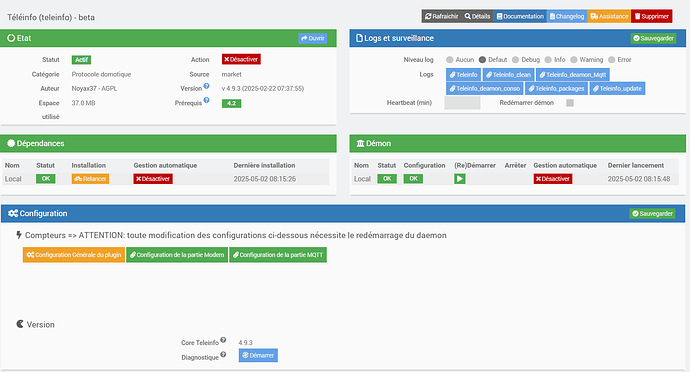Select the Error log level
Screen dimensions: 690x372
[611, 59]
